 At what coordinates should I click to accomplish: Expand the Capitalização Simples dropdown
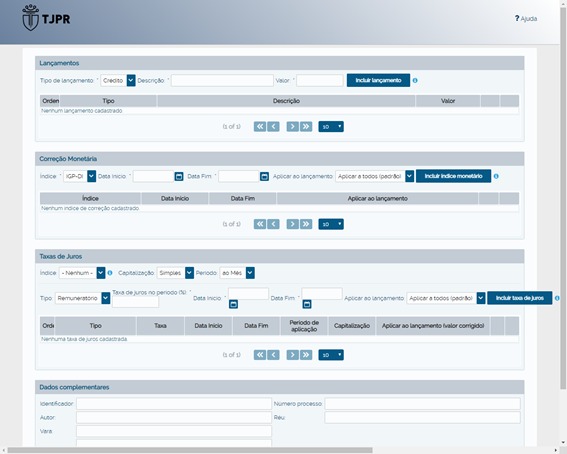[x=189, y=273]
